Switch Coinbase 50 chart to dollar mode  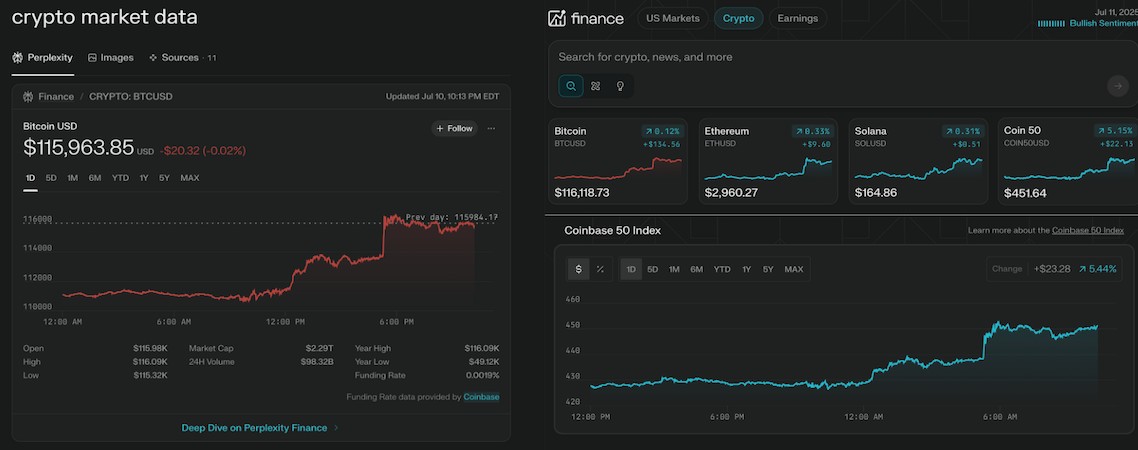[578, 269]
